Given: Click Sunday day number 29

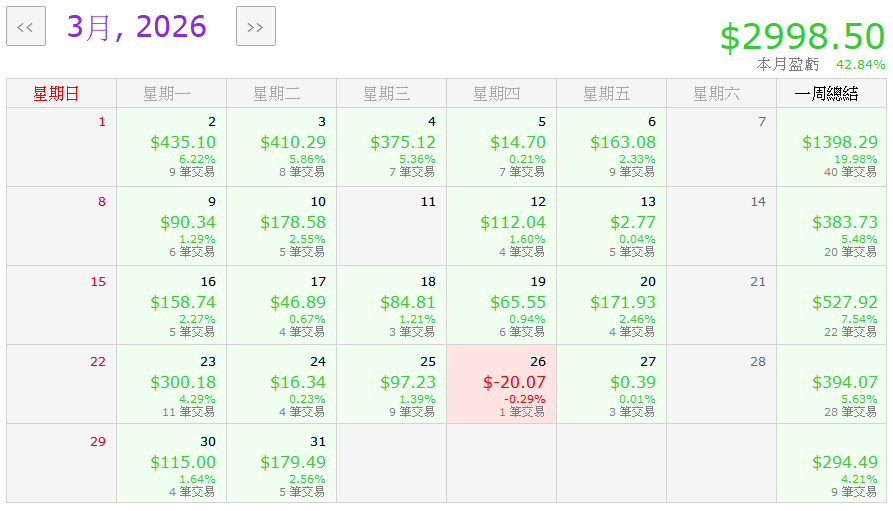Looking at the screenshot, I should (x=98, y=442).
